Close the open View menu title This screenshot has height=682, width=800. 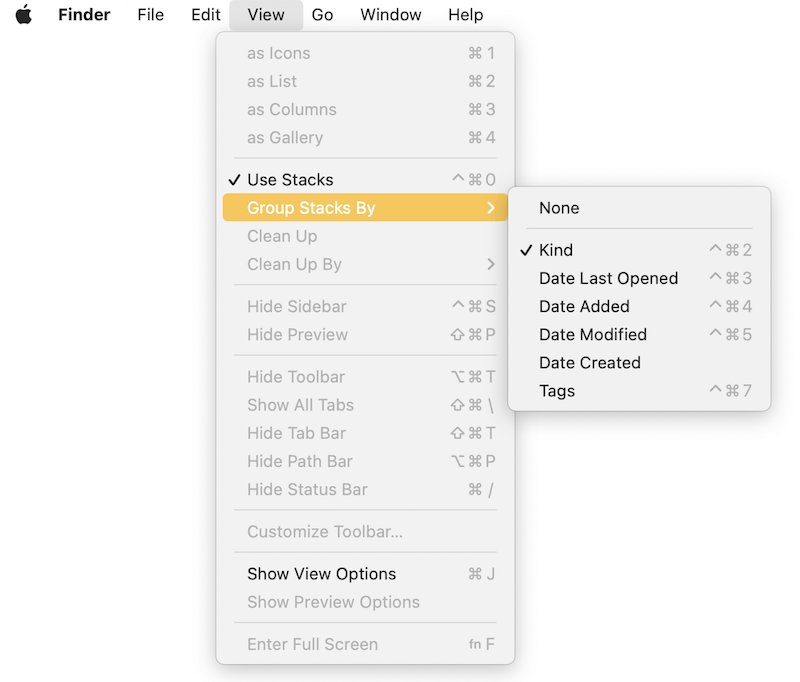point(266,15)
